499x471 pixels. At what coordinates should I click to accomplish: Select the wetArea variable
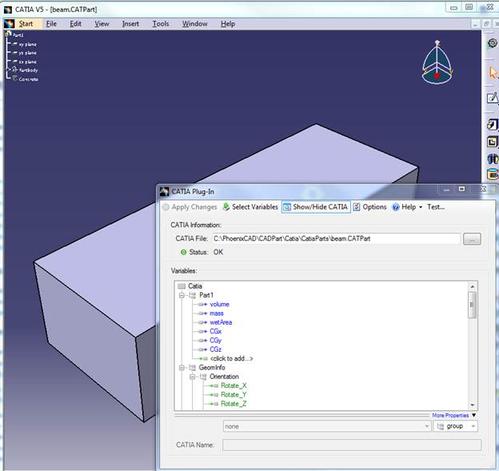(221, 322)
